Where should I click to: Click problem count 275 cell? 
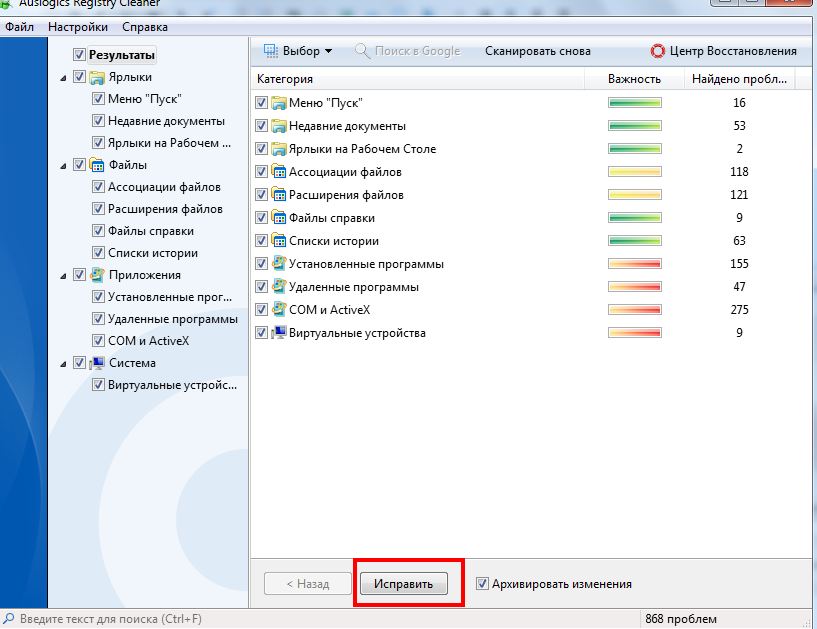(x=739, y=310)
